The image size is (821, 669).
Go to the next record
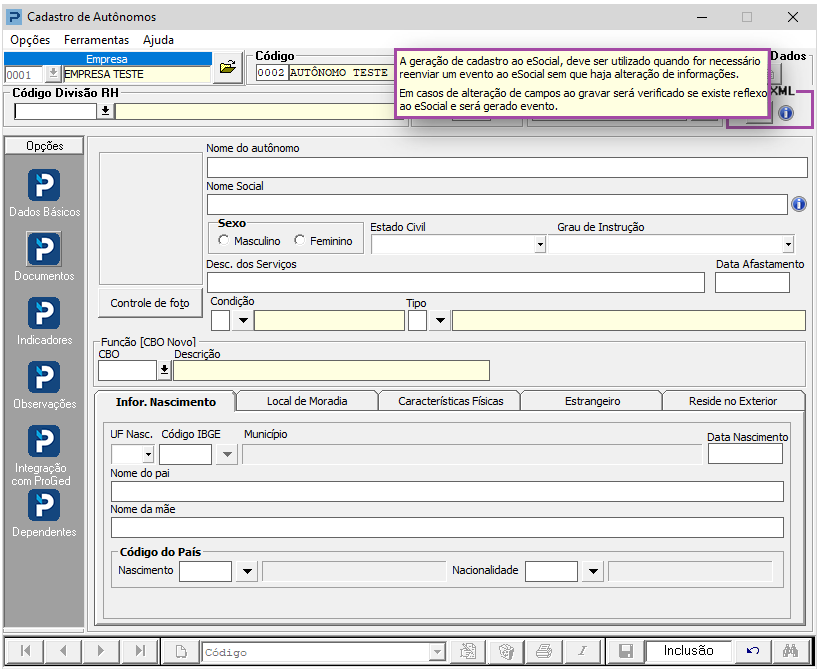click(101, 651)
